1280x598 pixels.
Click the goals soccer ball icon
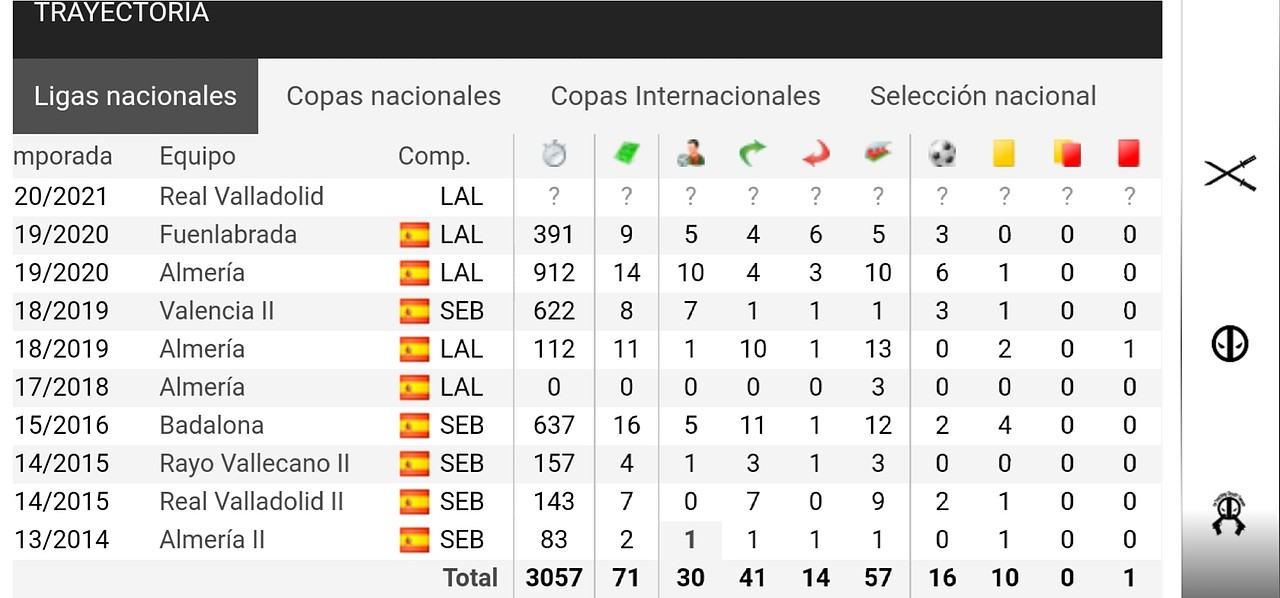click(942, 154)
